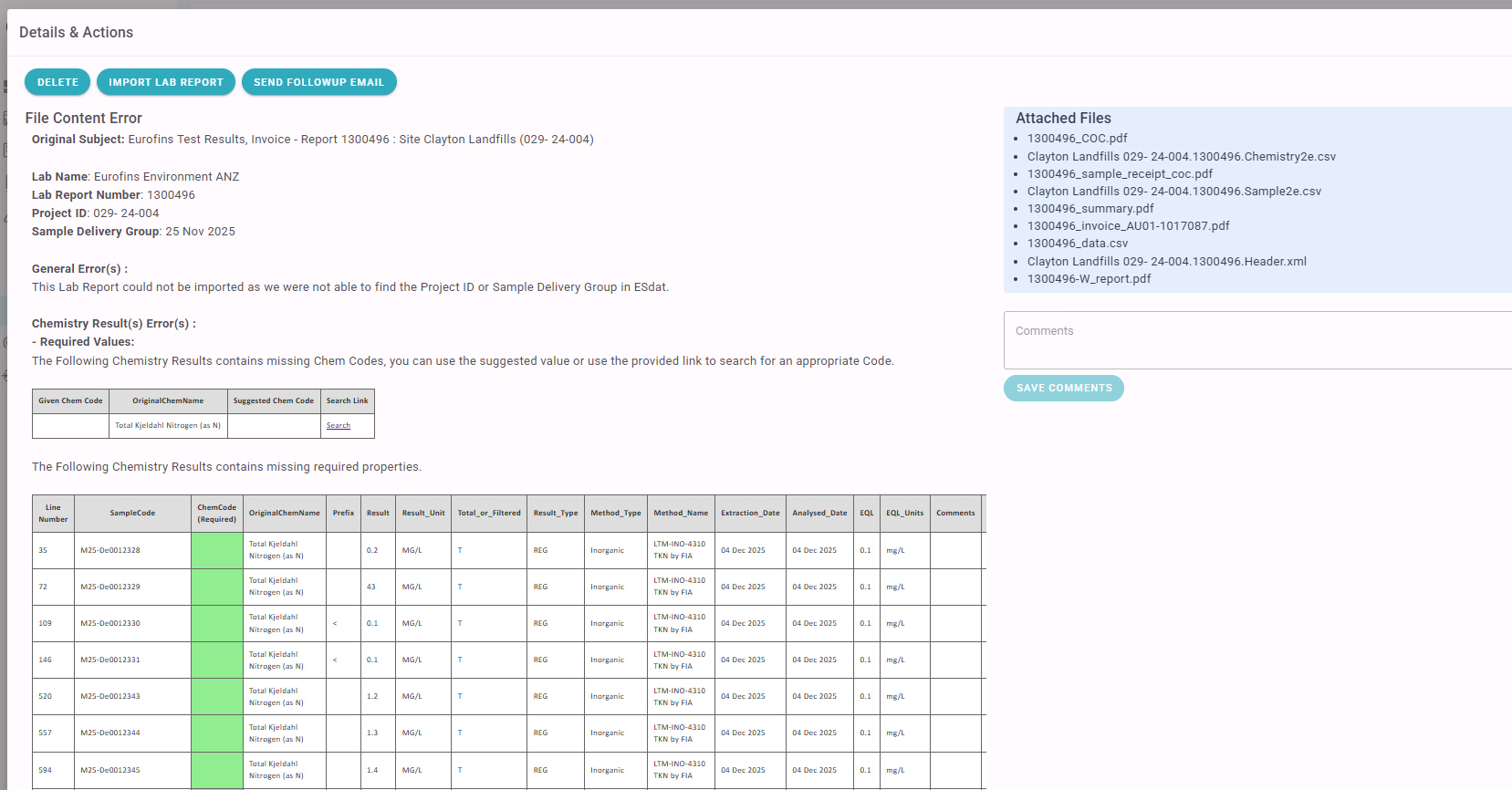The width and height of the screenshot is (1512, 790).
Task: Select Clayton Landfills Chemistry2e.csv file
Action: [1182, 157]
